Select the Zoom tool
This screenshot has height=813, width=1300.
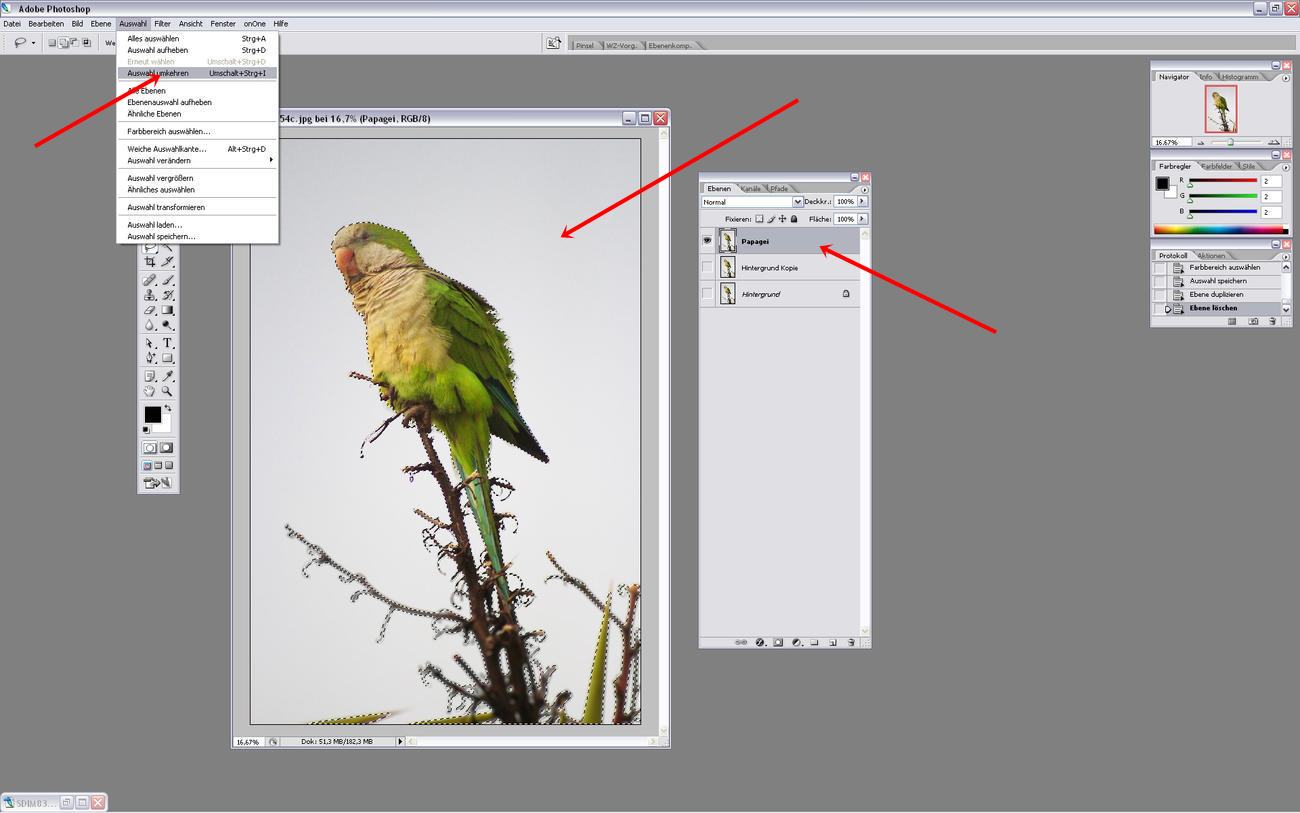pyautogui.click(x=167, y=391)
